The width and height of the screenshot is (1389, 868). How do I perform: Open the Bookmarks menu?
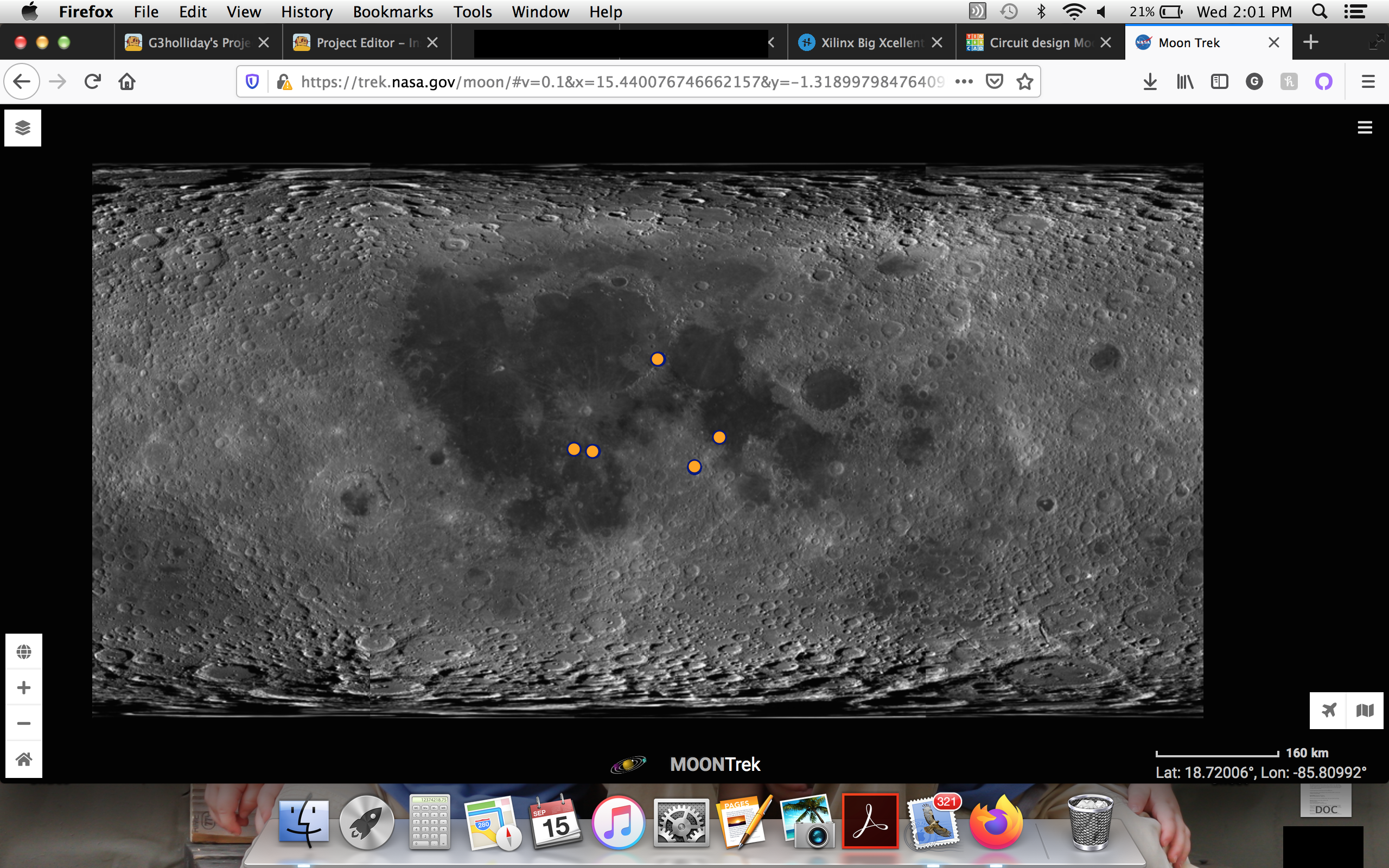pos(393,11)
